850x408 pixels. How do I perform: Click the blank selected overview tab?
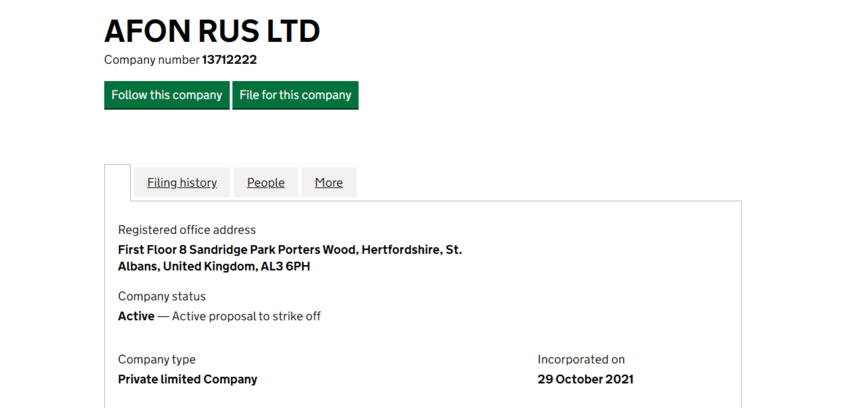[118, 182]
